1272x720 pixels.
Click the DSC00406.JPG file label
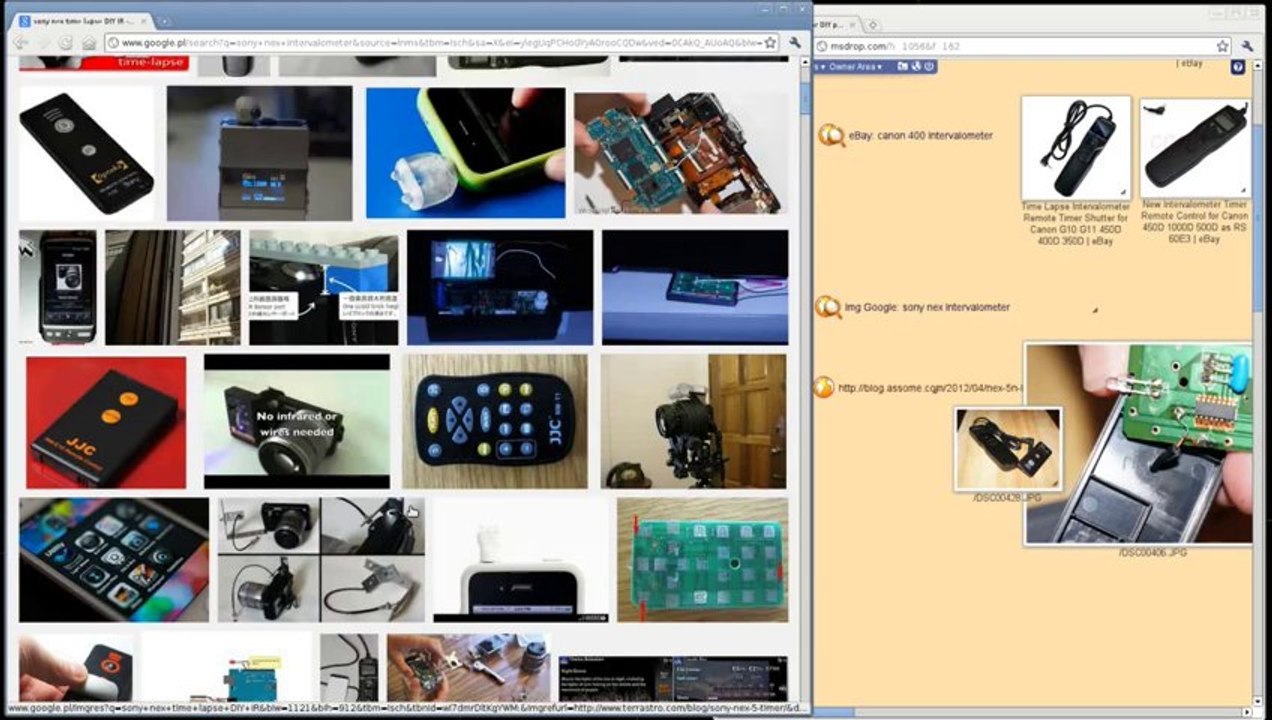(1153, 552)
